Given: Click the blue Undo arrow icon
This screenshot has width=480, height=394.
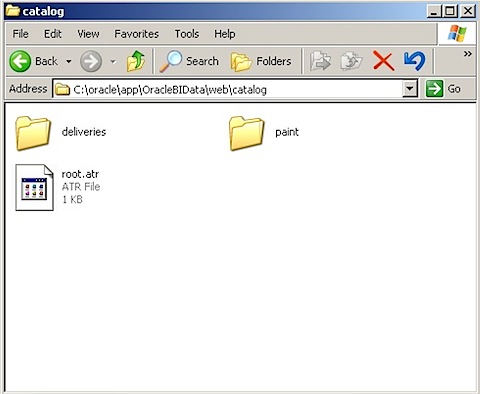Looking at the screenshot, I should click(415, 61).
